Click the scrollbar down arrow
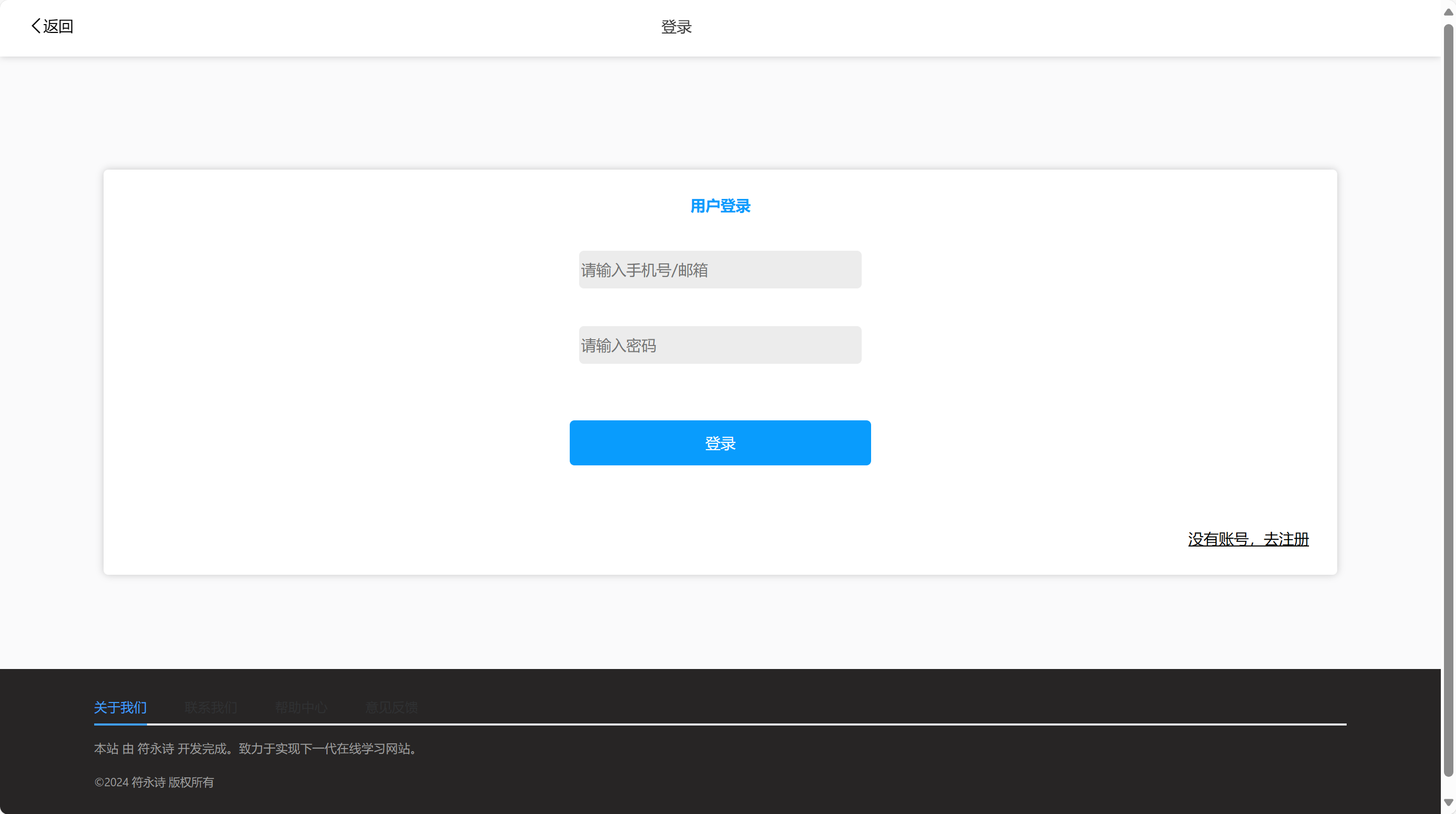1456x814 pixels. [x=1448, y=802]
